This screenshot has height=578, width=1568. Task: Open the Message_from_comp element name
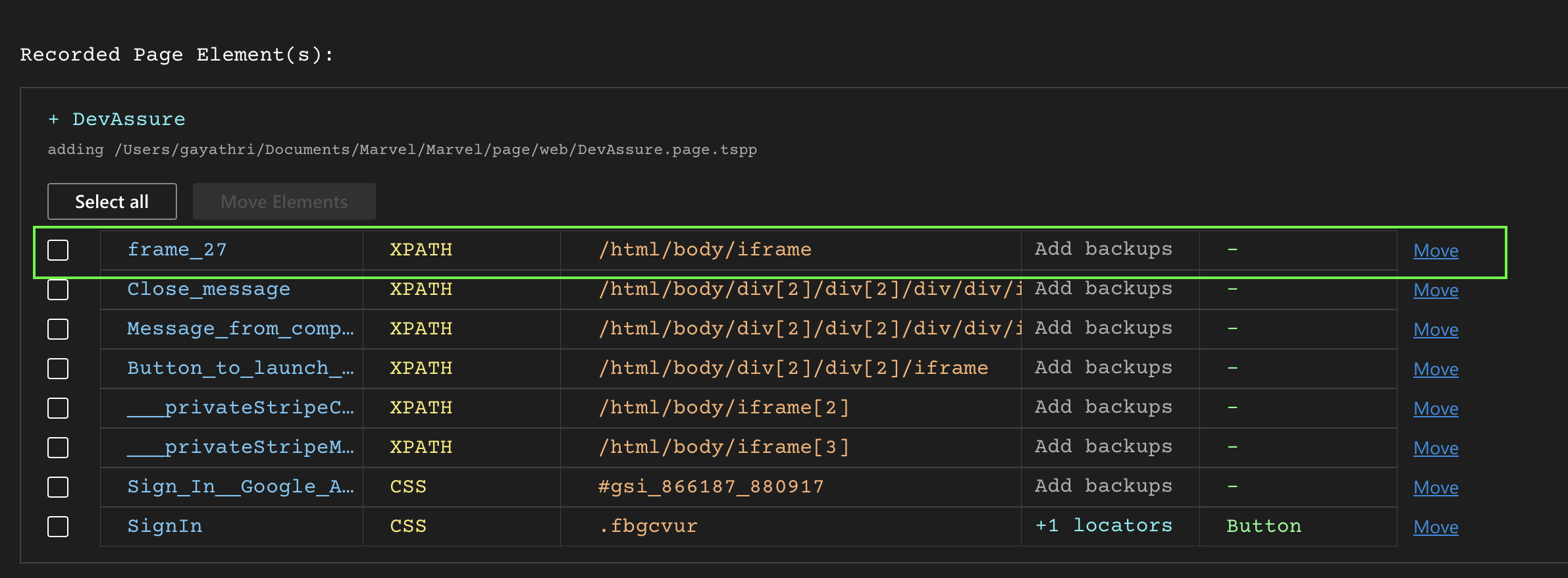pos(240,328)
